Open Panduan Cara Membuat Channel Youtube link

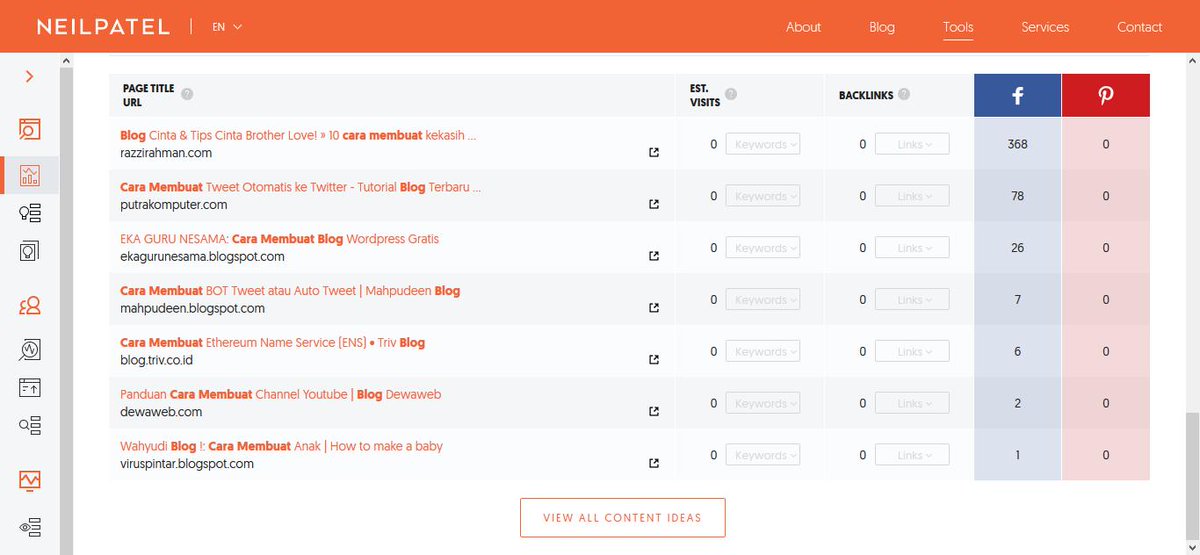pyautogui.click(x=280, y=395)
